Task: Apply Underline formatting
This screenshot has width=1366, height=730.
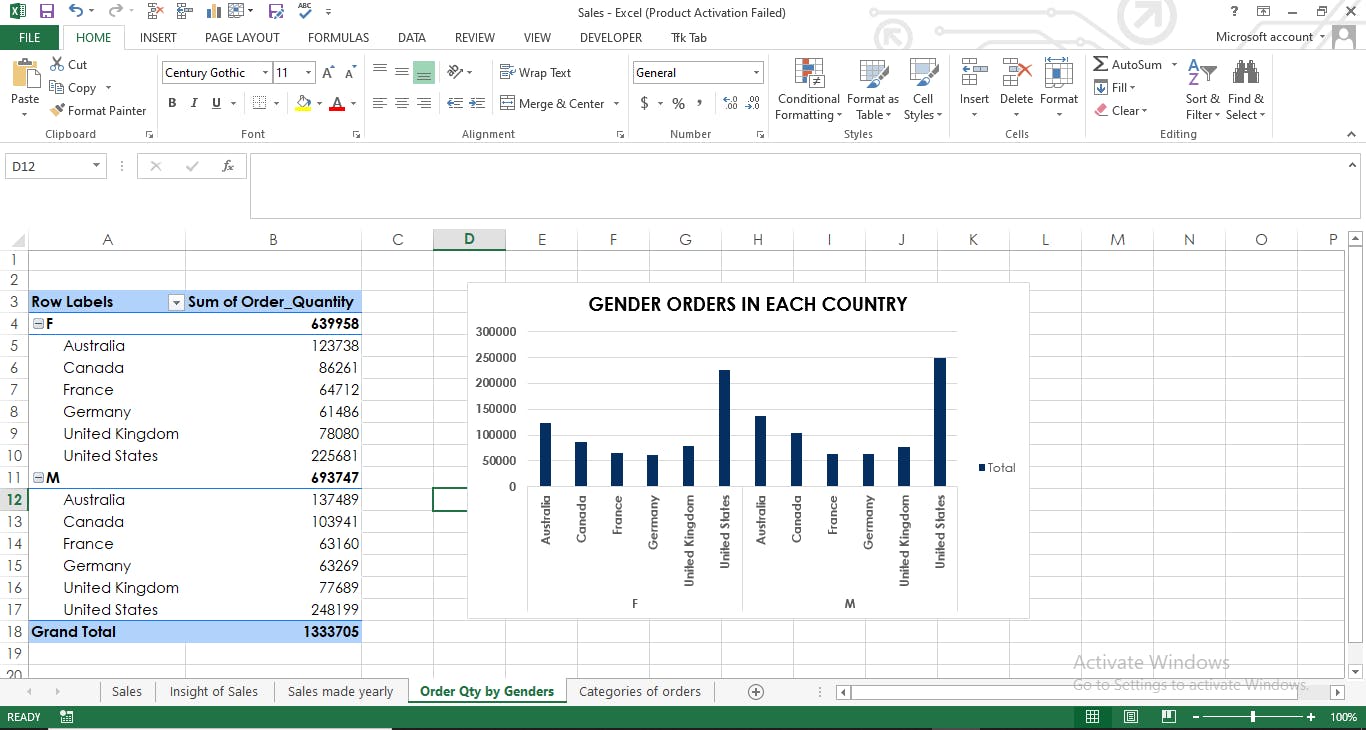Action: click(x=216, y=103)
